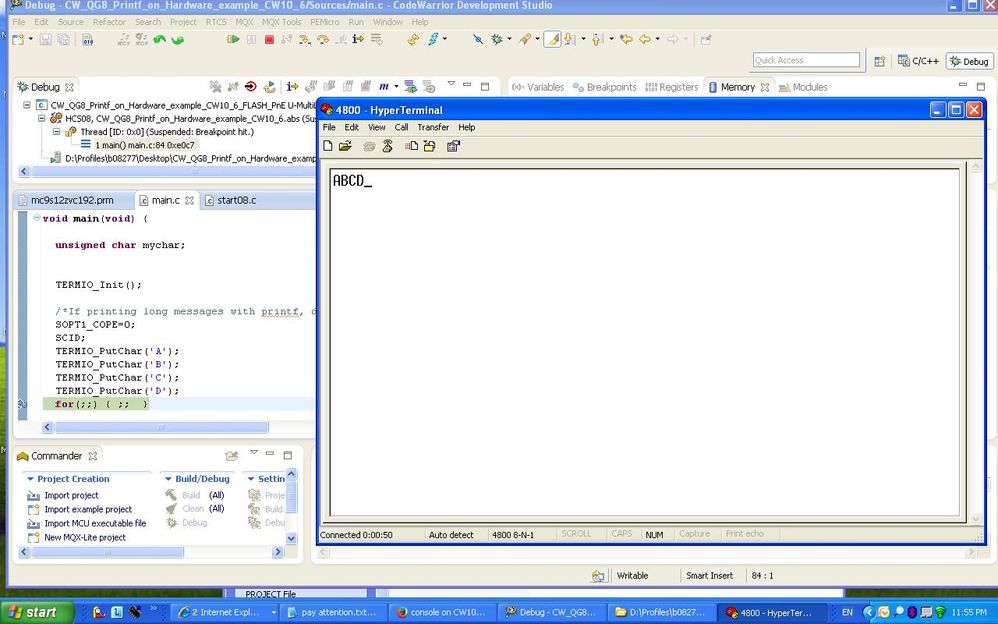Click New Connection icon in HyperTerminal

click(328, 146)
